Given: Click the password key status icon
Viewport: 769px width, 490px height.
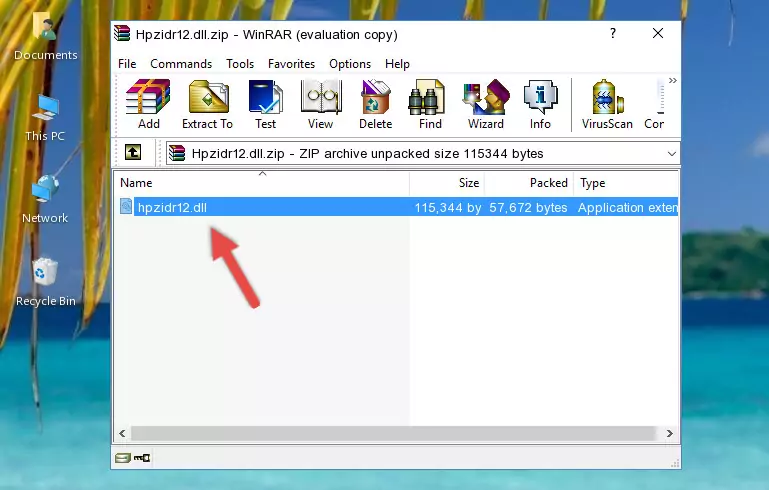Looking at the screenshot, I should (x=142, y=458).
